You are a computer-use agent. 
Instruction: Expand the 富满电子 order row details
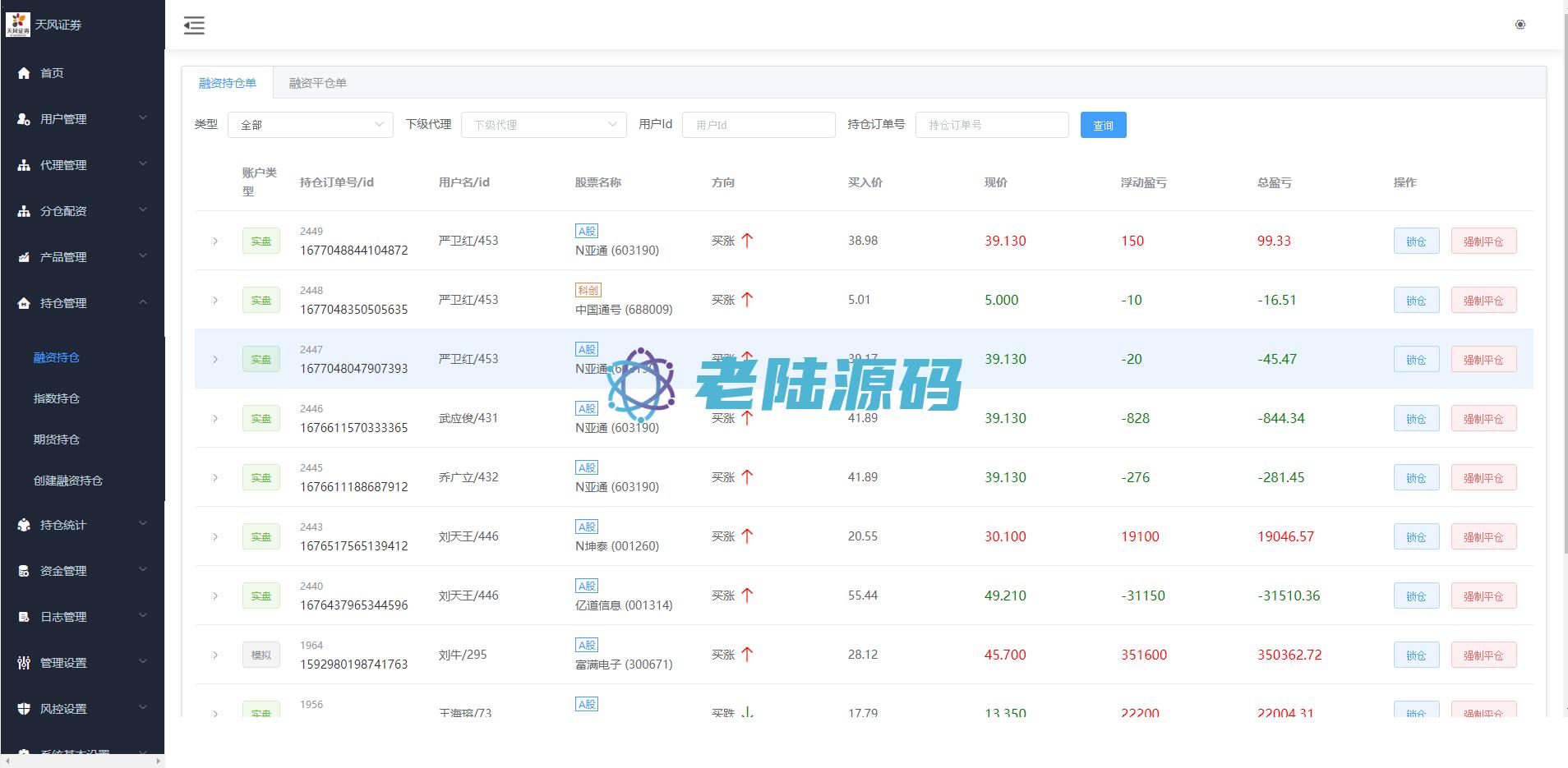(215, 655)
